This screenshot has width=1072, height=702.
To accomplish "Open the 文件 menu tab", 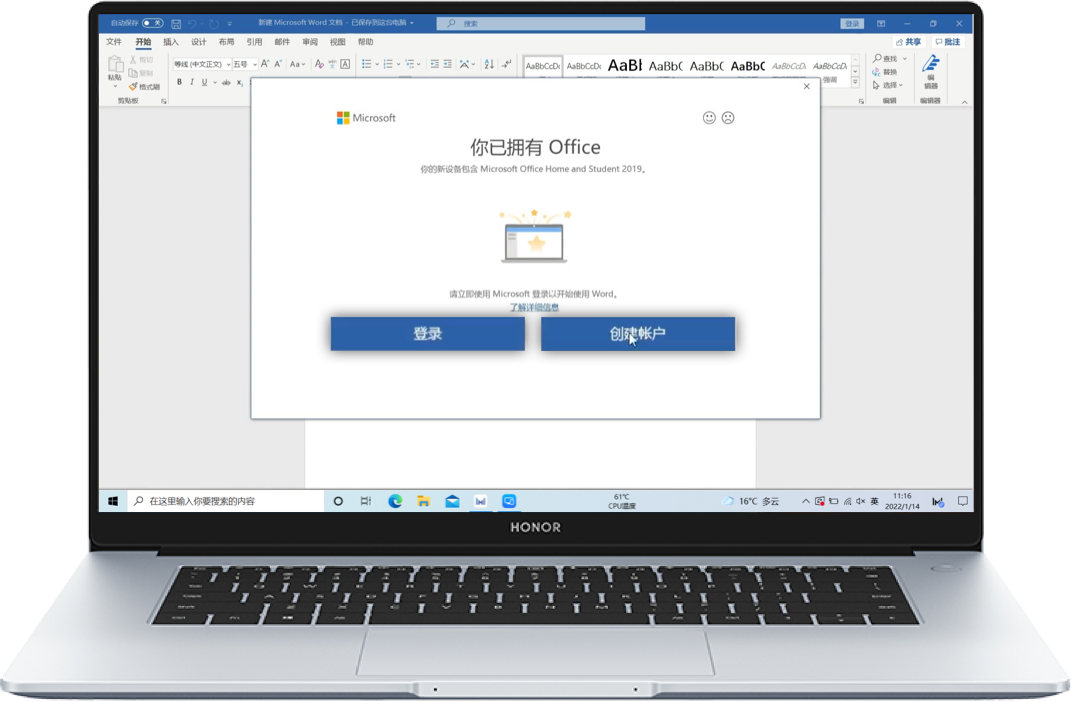I will [x=114, y=42].
